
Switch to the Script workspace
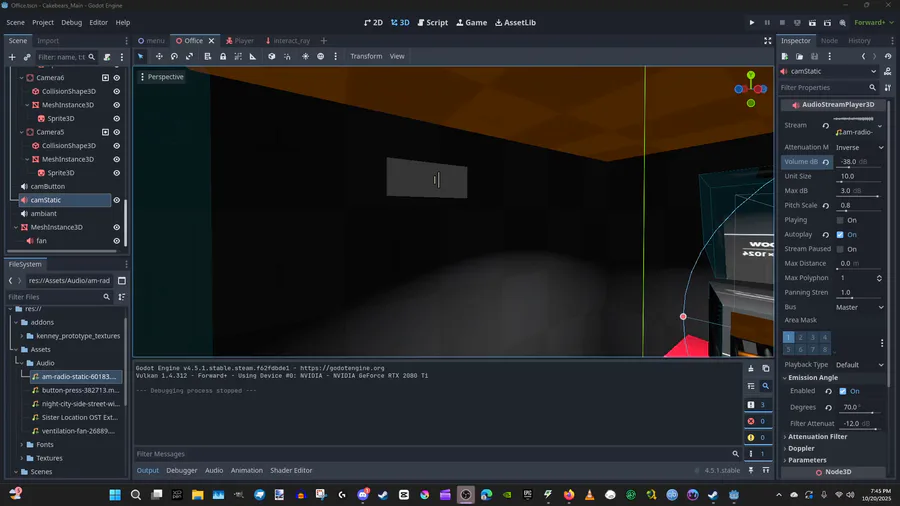pos(433,22)
